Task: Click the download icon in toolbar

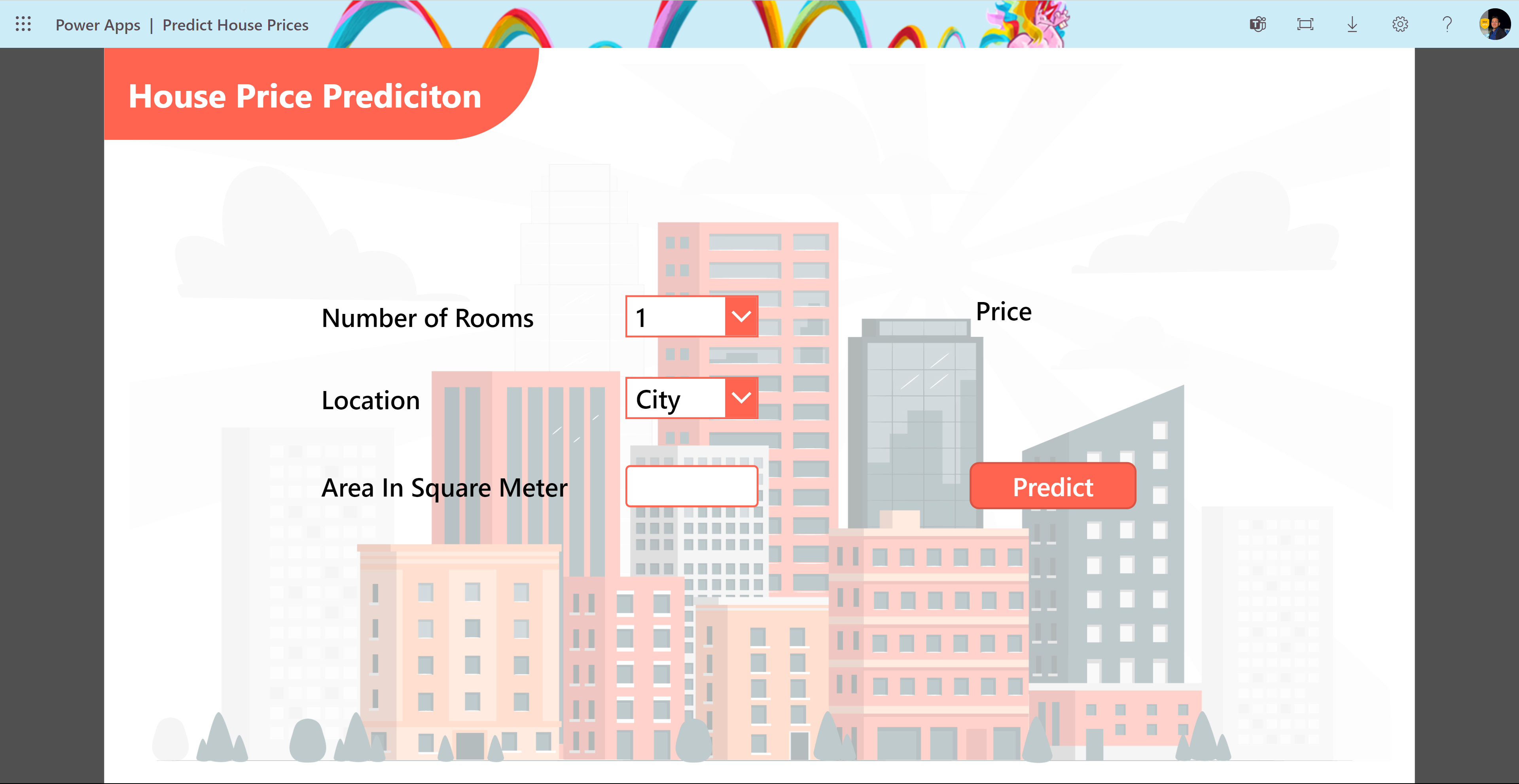Action: 1352,24
